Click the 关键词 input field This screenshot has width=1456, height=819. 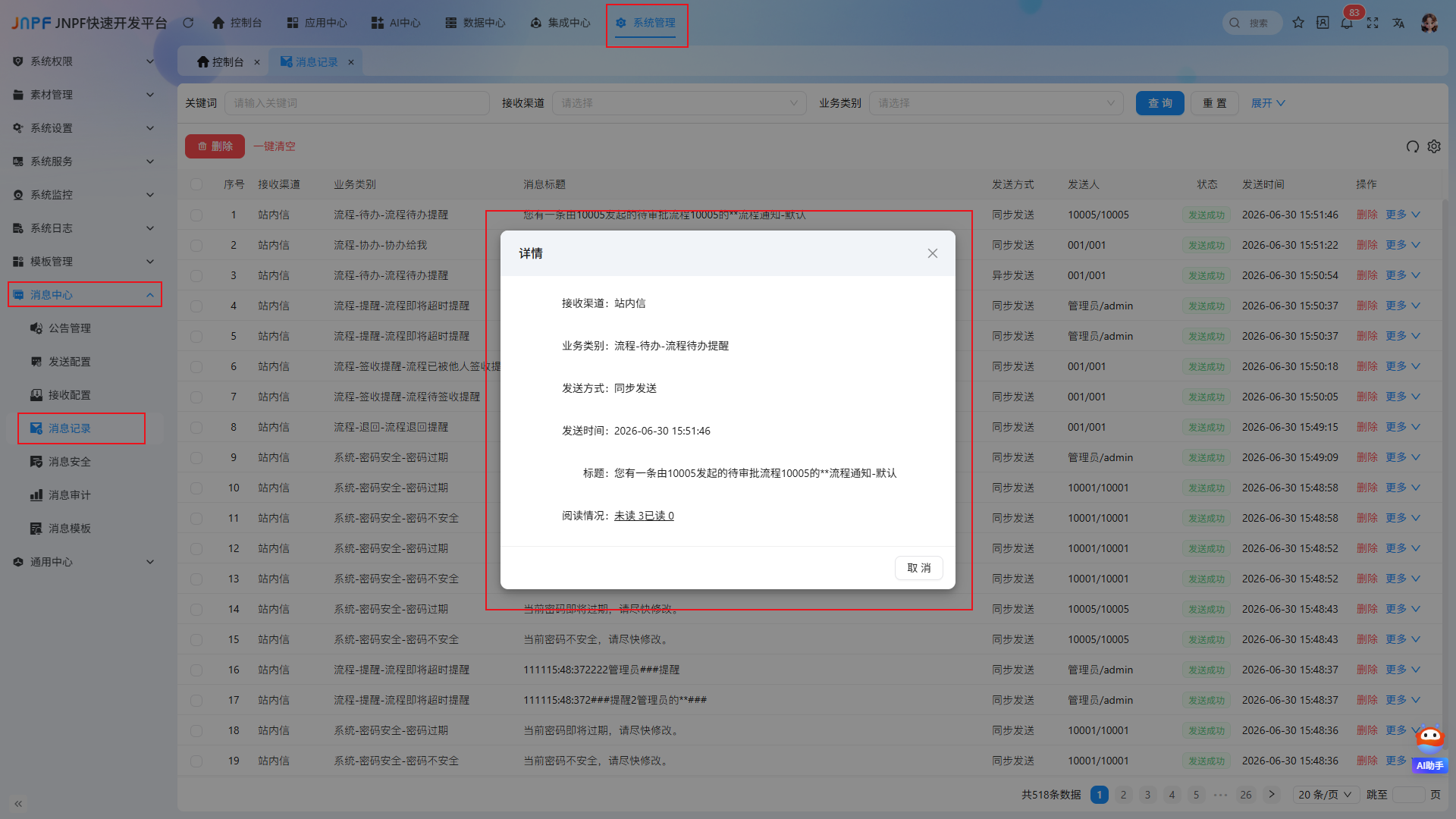(x=357, y=103)
